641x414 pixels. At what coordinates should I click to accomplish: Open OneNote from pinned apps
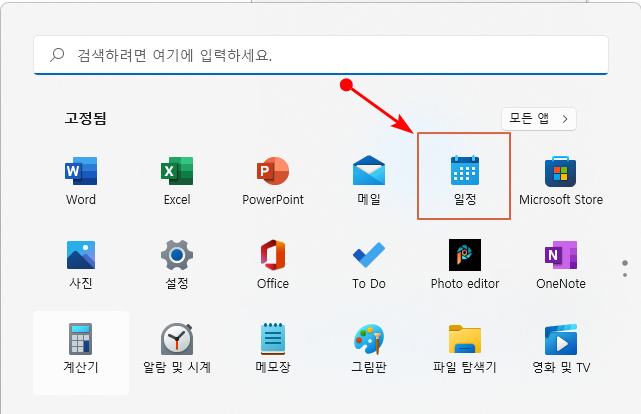(x=561, y=265)
